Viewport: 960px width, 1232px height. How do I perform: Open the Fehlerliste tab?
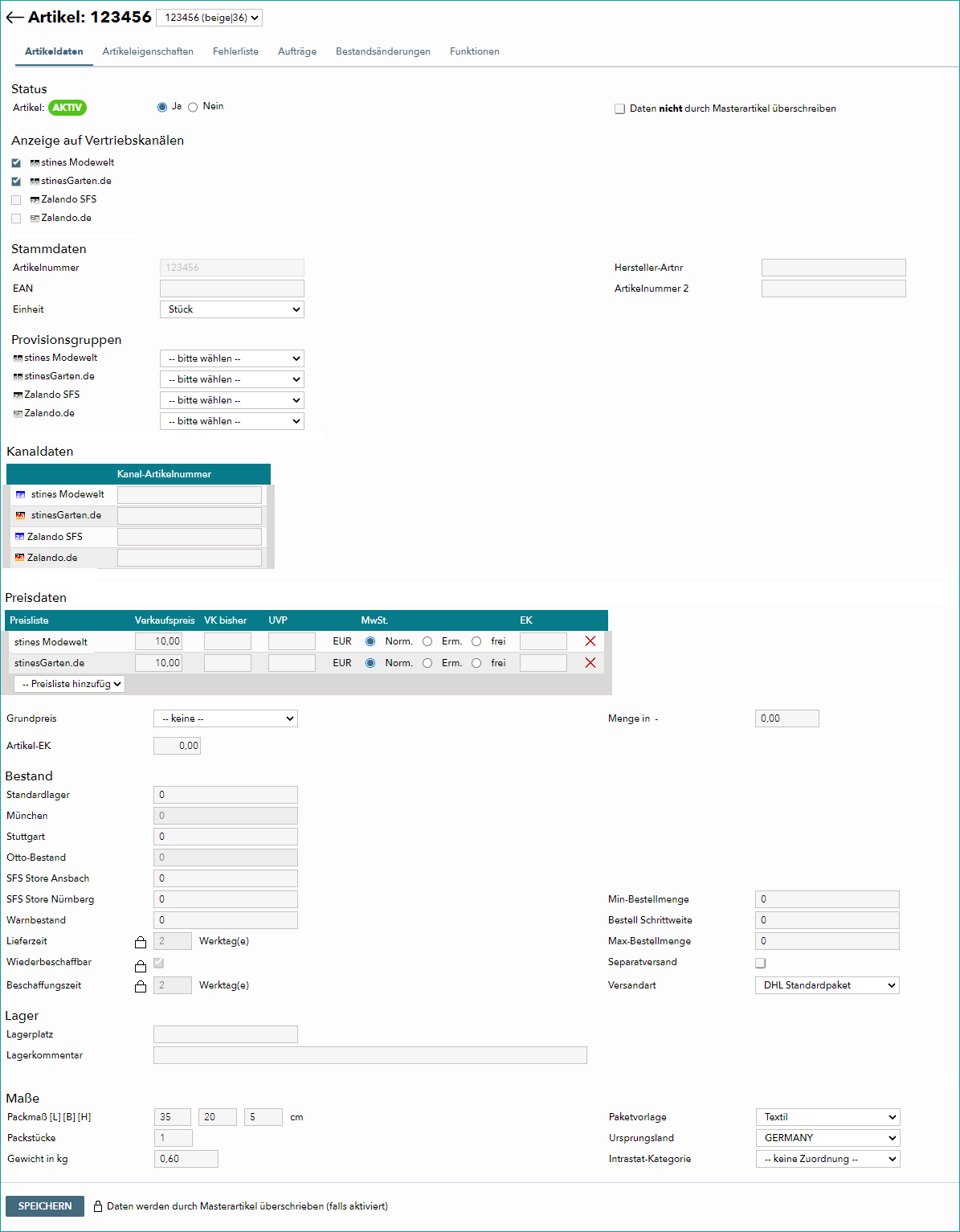235,51
